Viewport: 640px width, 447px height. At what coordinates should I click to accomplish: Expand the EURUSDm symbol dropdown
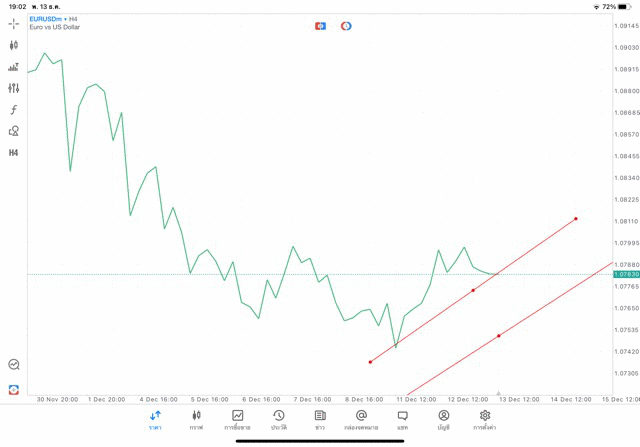coord(48,18)
